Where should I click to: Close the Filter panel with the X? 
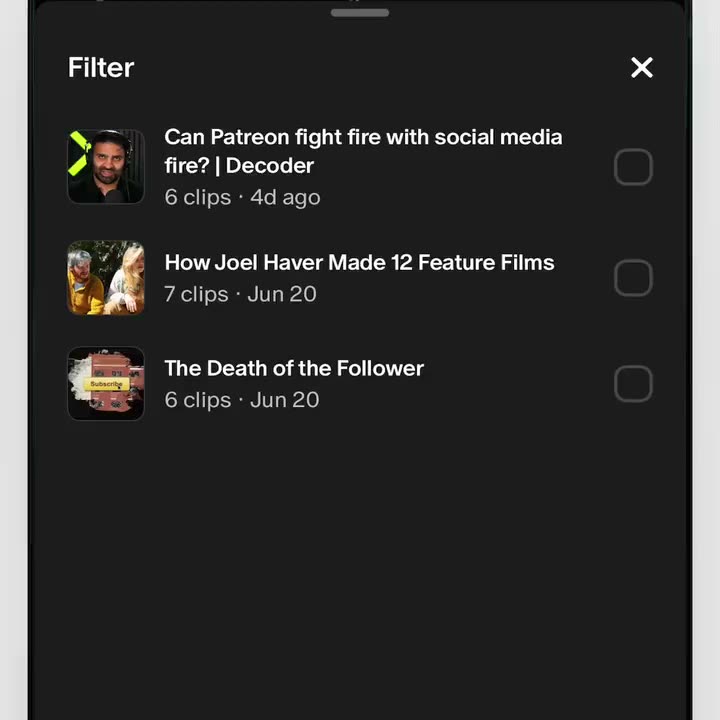(641, 68)
